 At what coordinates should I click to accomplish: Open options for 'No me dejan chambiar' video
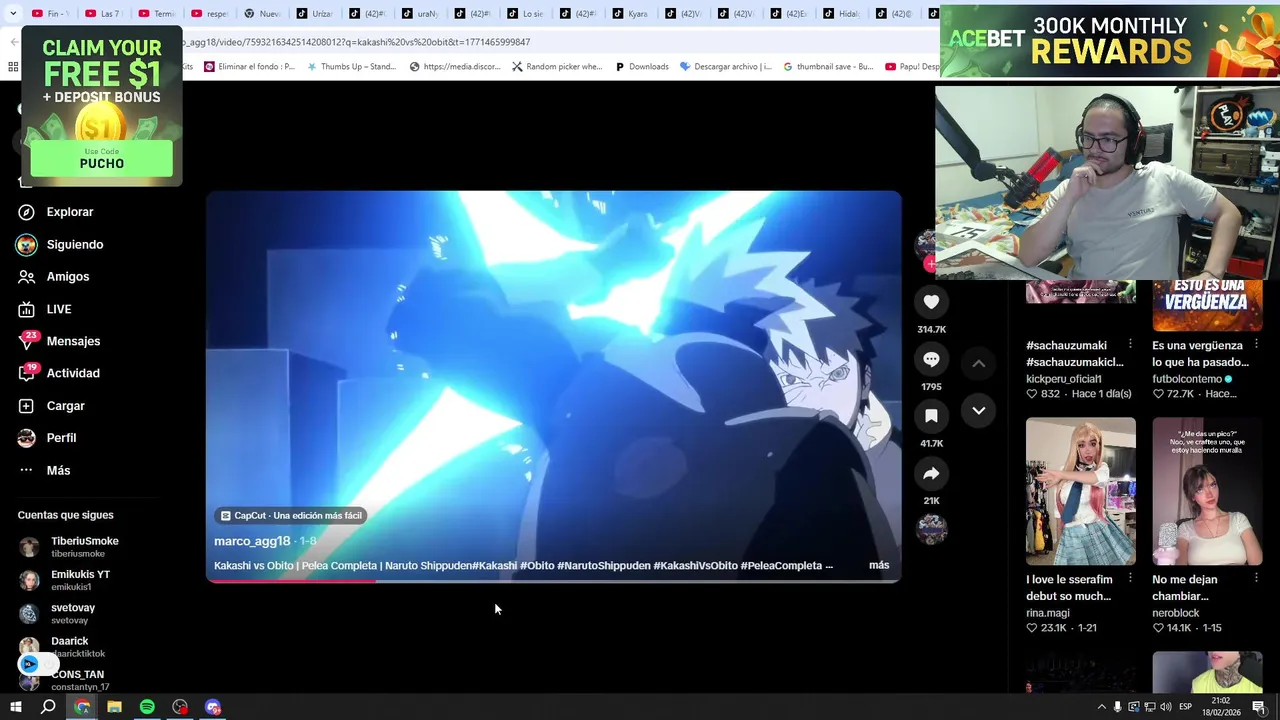click(x=1256, y=578)
